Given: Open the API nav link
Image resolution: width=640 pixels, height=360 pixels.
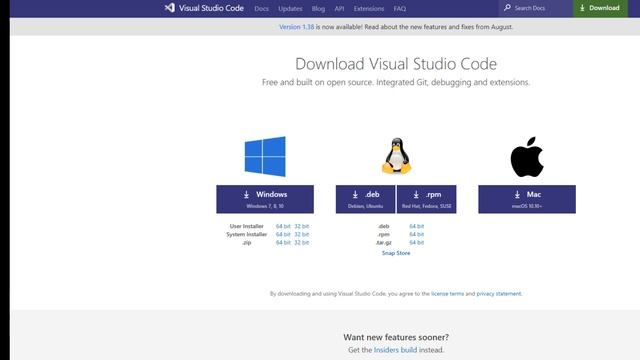Looking at the screenshot, I should [339, 8].
